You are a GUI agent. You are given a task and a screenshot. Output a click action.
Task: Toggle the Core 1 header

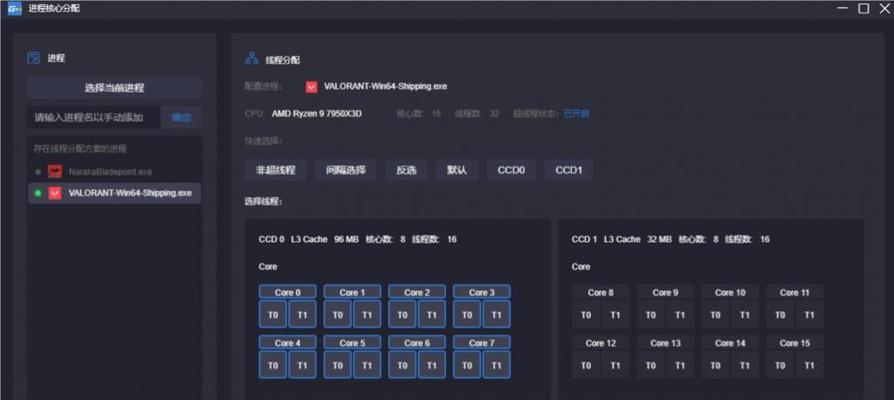[x=352, y=292]
